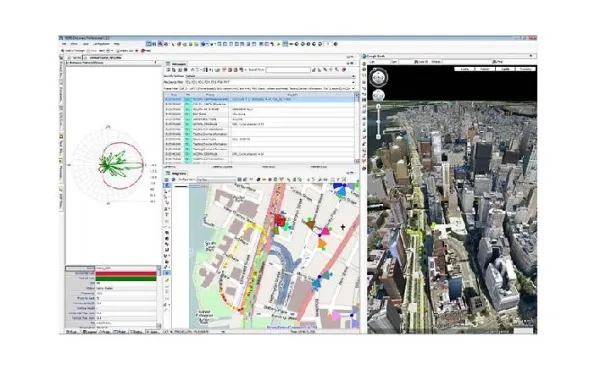Open the Configuration menu
This screenshot has width=600, height=375.
101,44
